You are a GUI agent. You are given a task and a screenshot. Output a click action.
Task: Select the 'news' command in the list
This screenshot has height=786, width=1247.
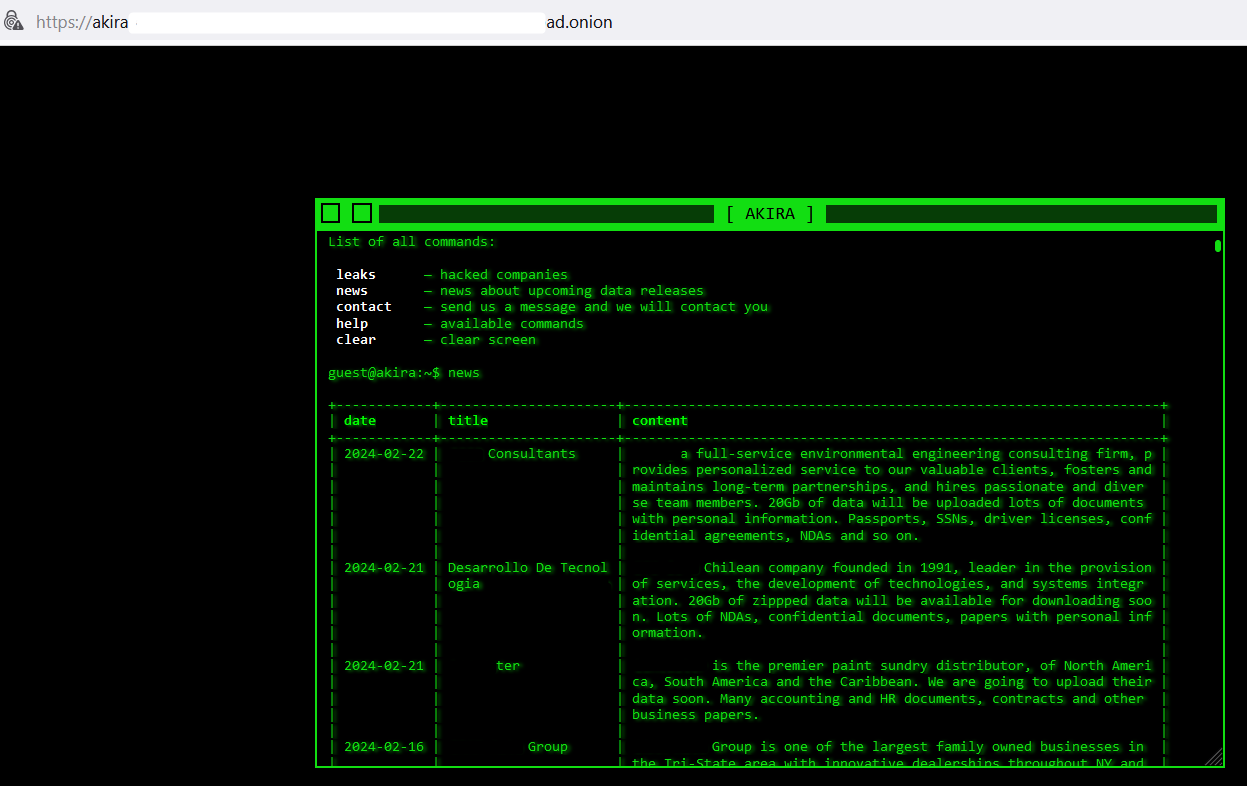(x=352, y=291)
